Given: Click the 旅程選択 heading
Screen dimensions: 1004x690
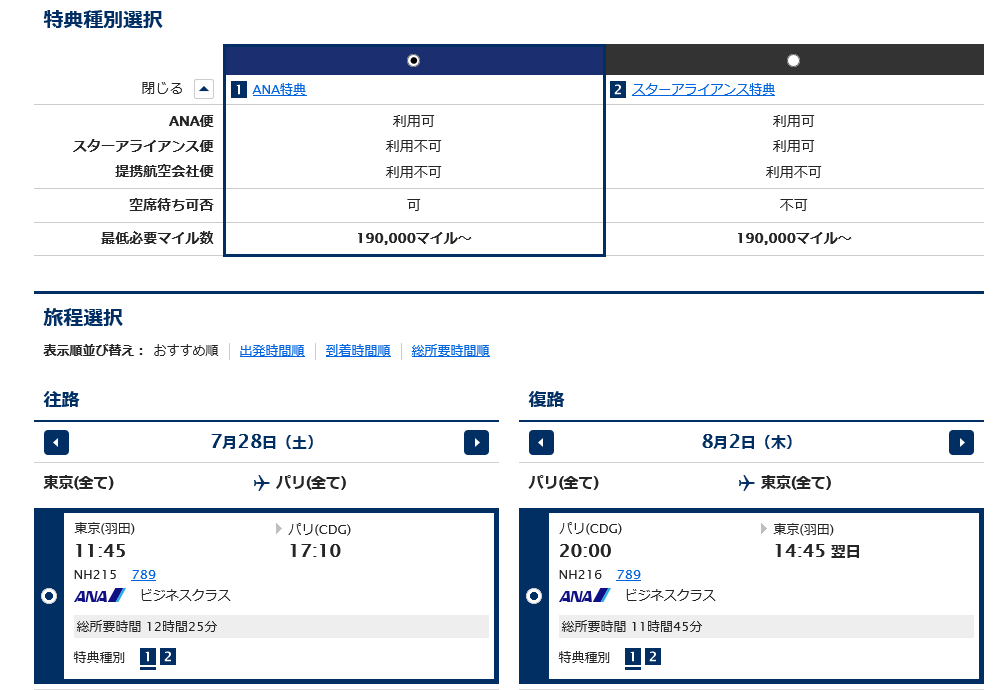Looking at the screenshot, I should pyautogui.click(x=83, y=317).
